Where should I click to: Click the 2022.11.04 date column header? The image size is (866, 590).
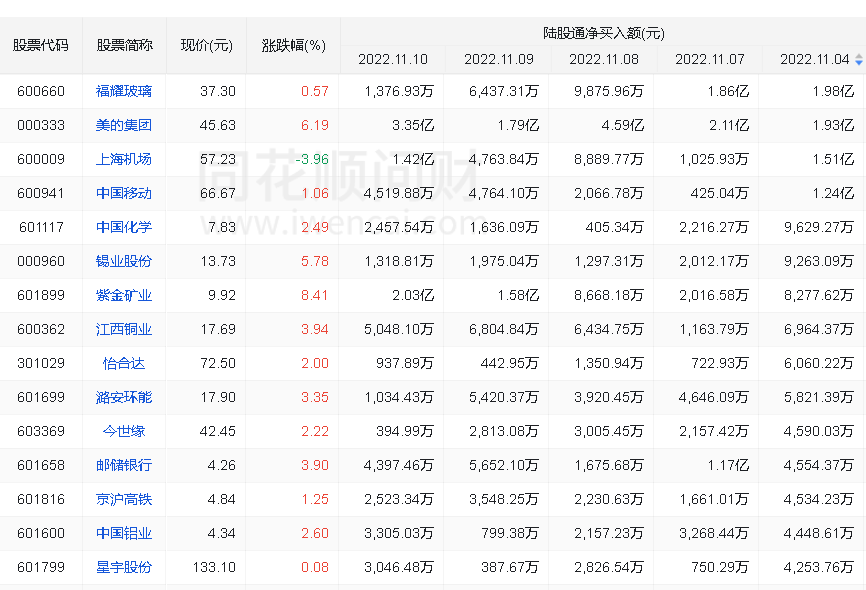tap(815, 59)
